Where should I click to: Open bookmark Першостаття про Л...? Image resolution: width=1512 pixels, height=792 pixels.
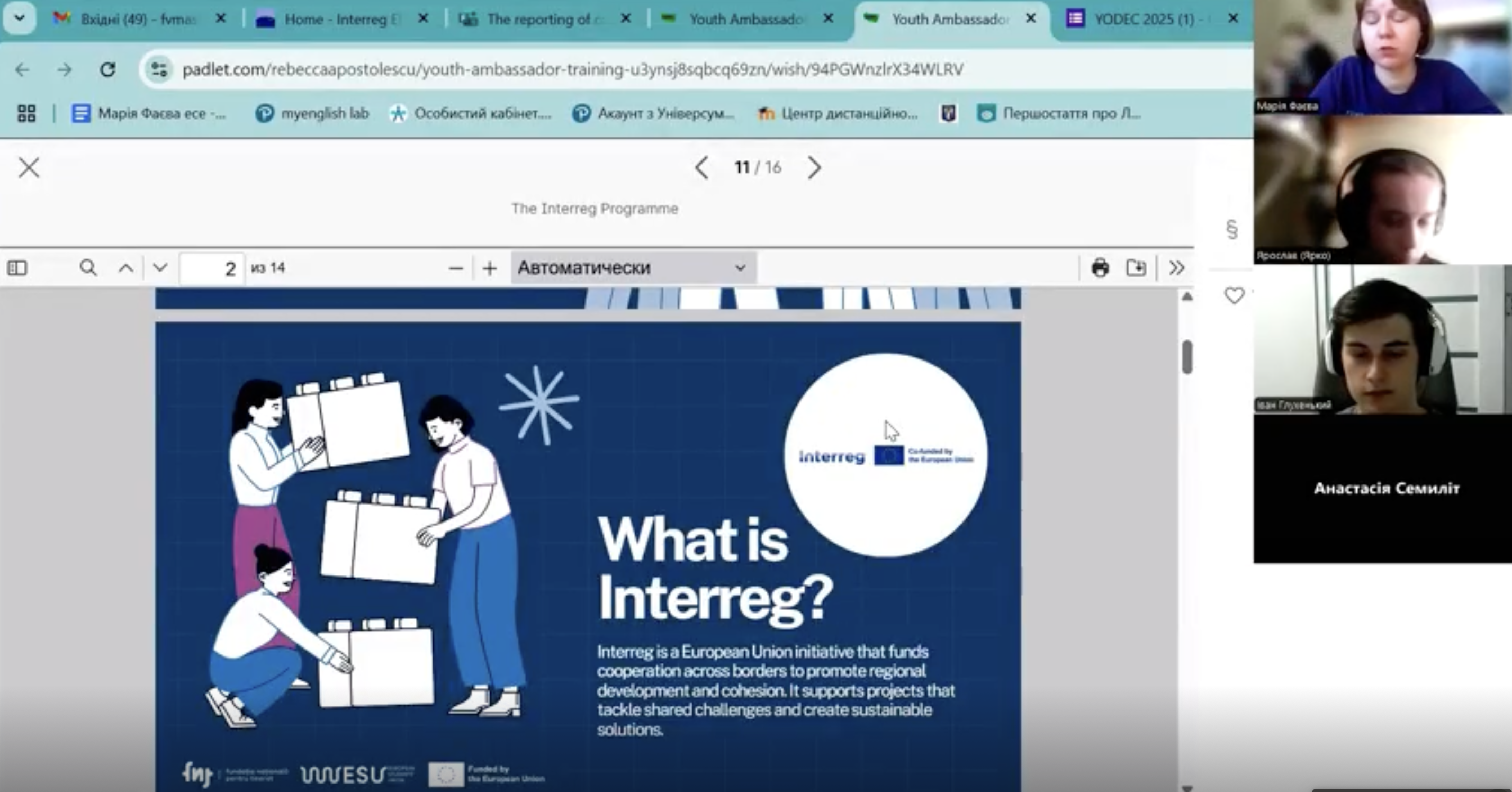(x=1059, y=113)
